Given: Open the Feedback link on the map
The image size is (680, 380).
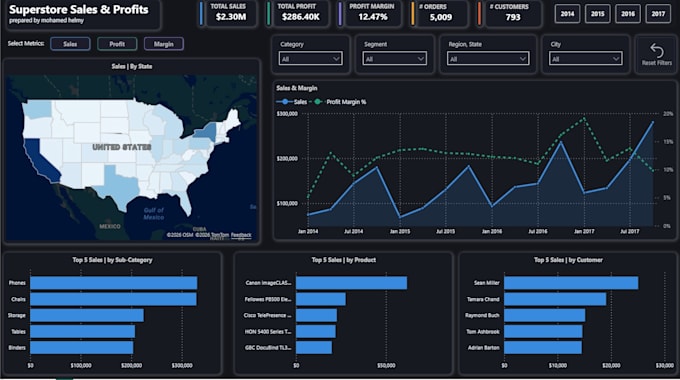Looking at the screenshot, I should point(241,235).
